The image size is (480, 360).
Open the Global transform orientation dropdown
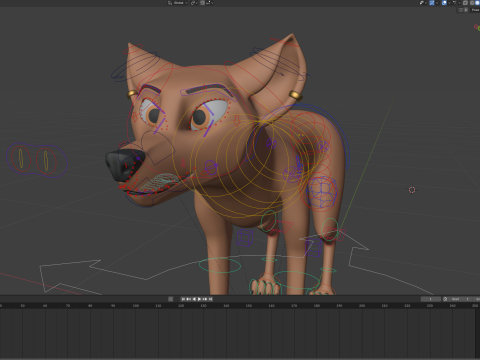coord(178,3)
